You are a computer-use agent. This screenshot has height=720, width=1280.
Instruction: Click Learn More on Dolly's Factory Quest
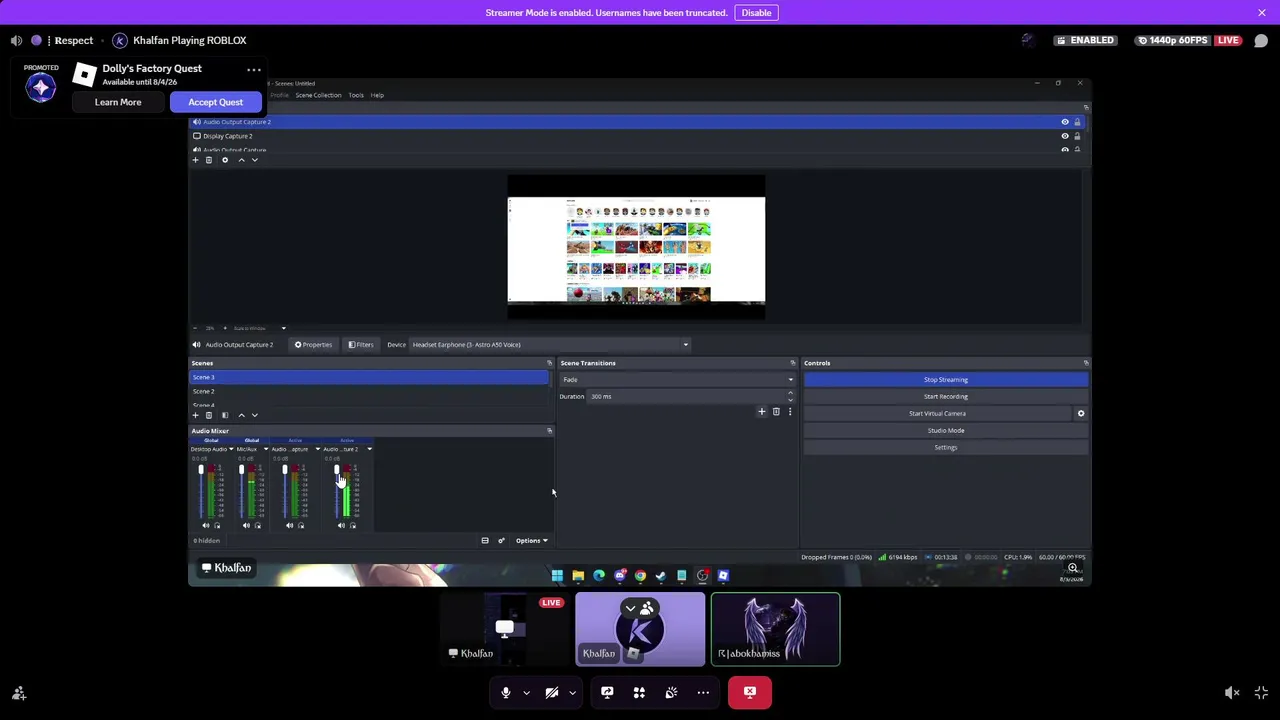[x=118, y=102]
